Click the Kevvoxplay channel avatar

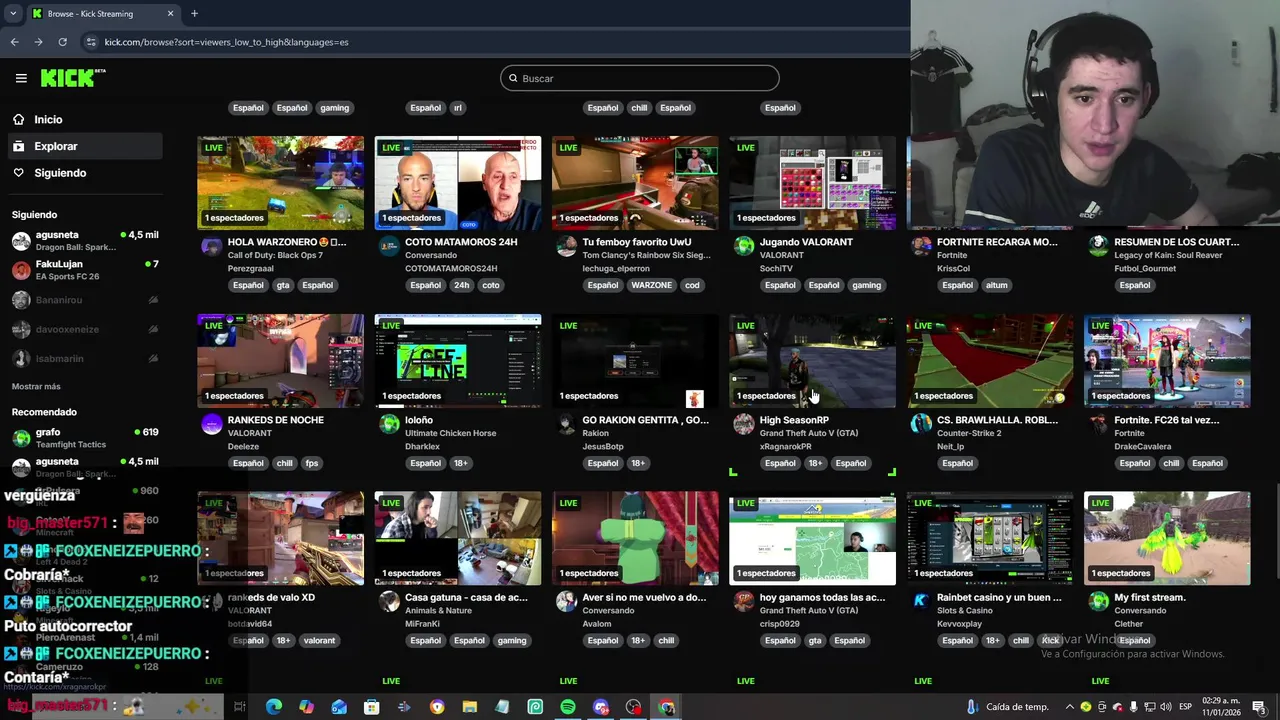(x=921, y=601)
